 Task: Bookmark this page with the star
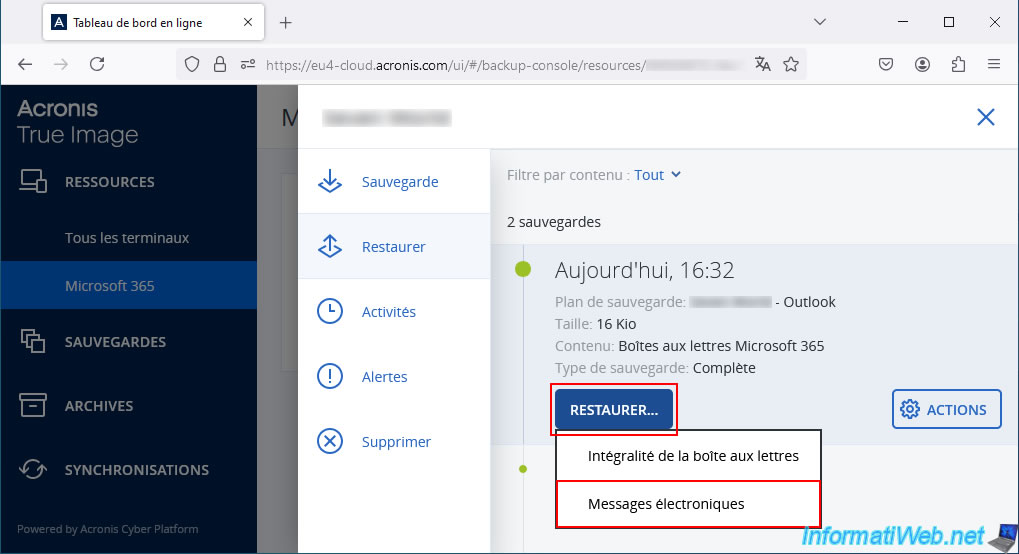point(791,64)
